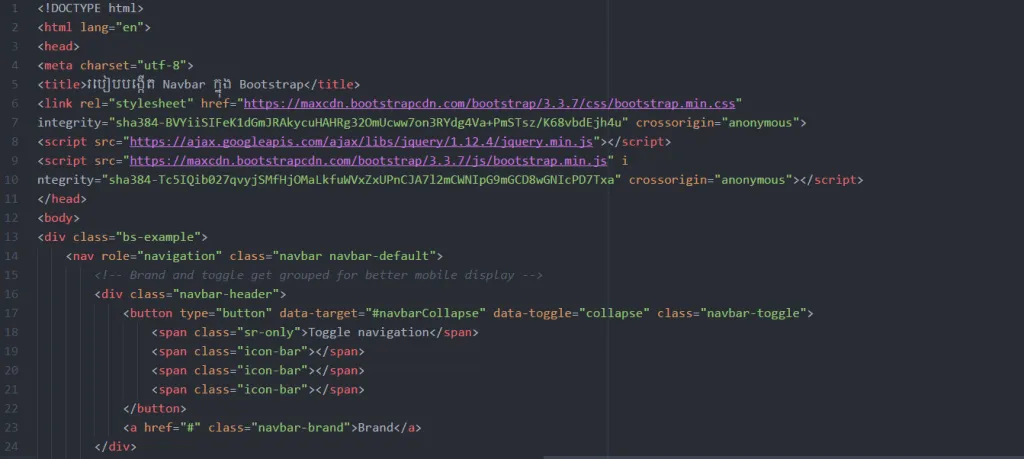Viewport: 1024px width, 459px height.
Task: Click the Brand and toggle comment line
Action: coord(319,275)
